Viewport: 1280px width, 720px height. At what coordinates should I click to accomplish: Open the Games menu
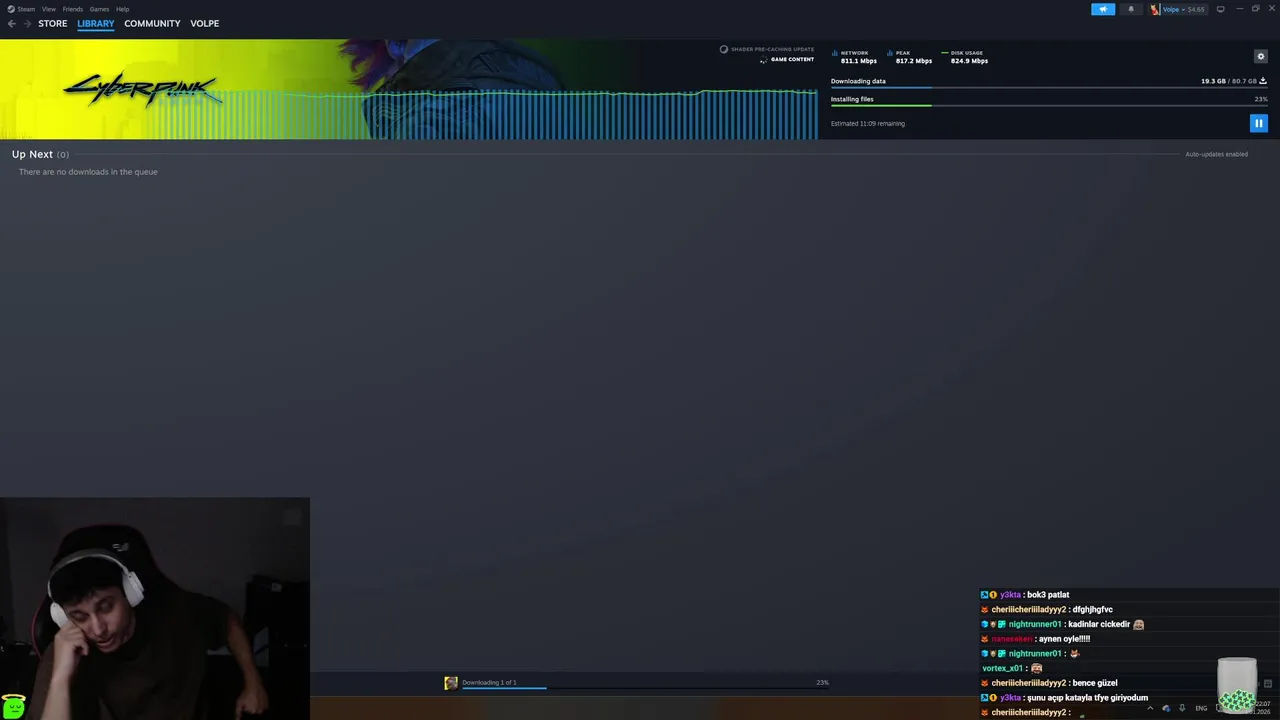click(99, 9)
